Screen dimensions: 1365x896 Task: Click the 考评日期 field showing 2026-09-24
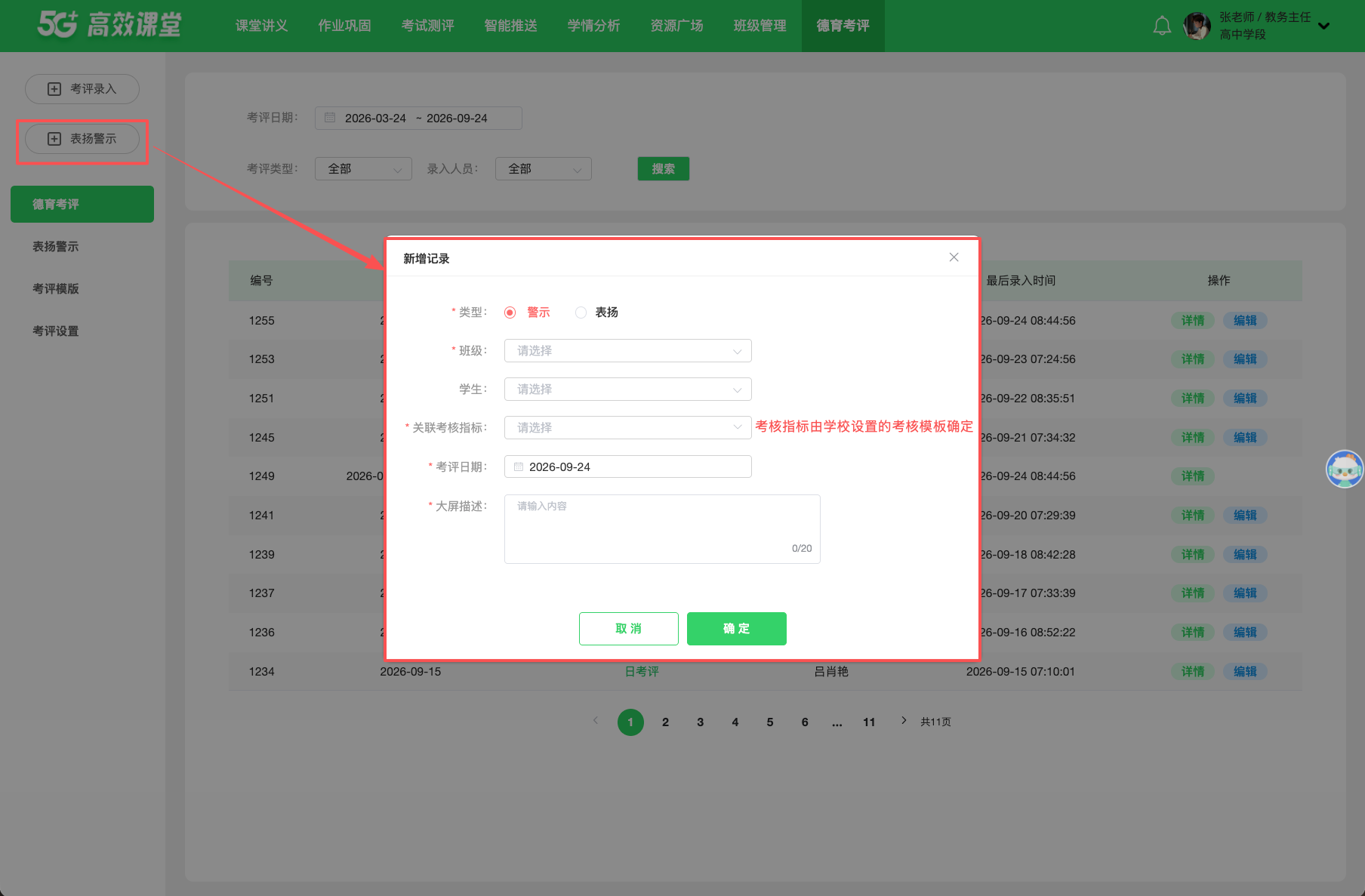click(x=628, y=467)
